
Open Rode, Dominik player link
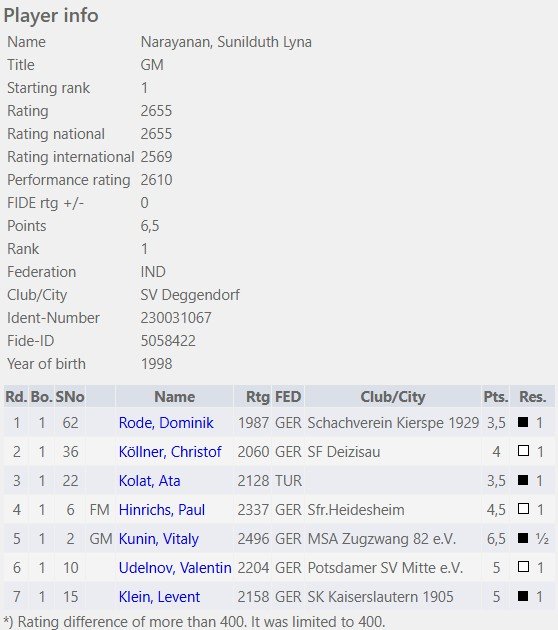pos(166,423)
